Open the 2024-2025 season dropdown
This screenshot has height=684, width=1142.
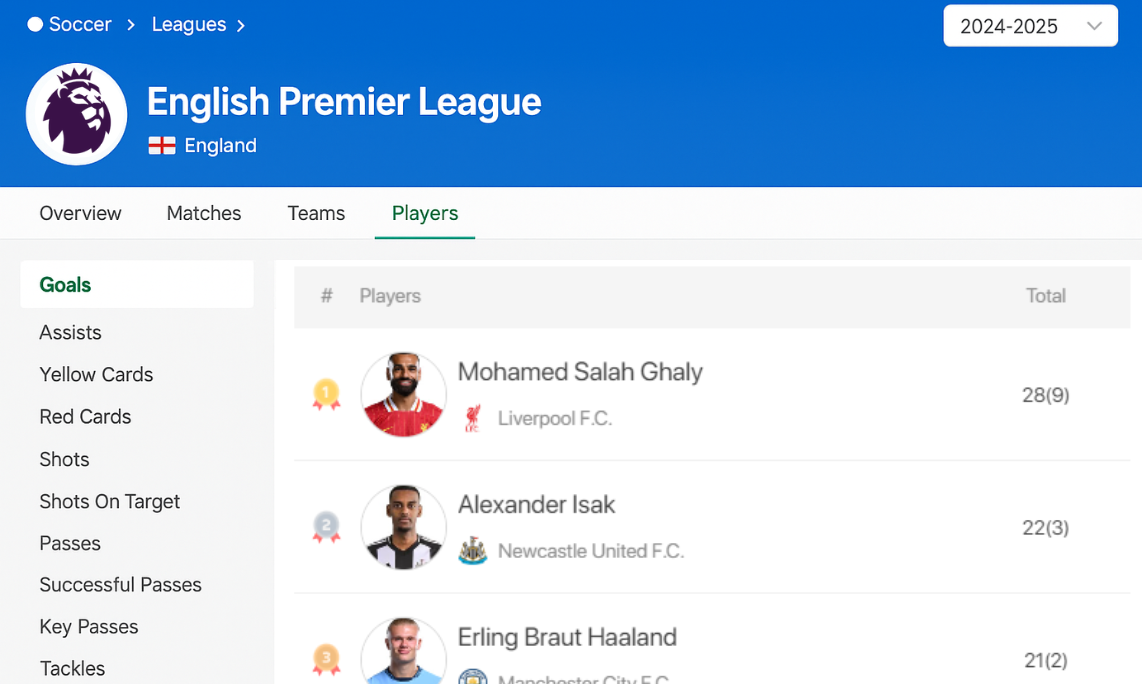pos(1030,26)
